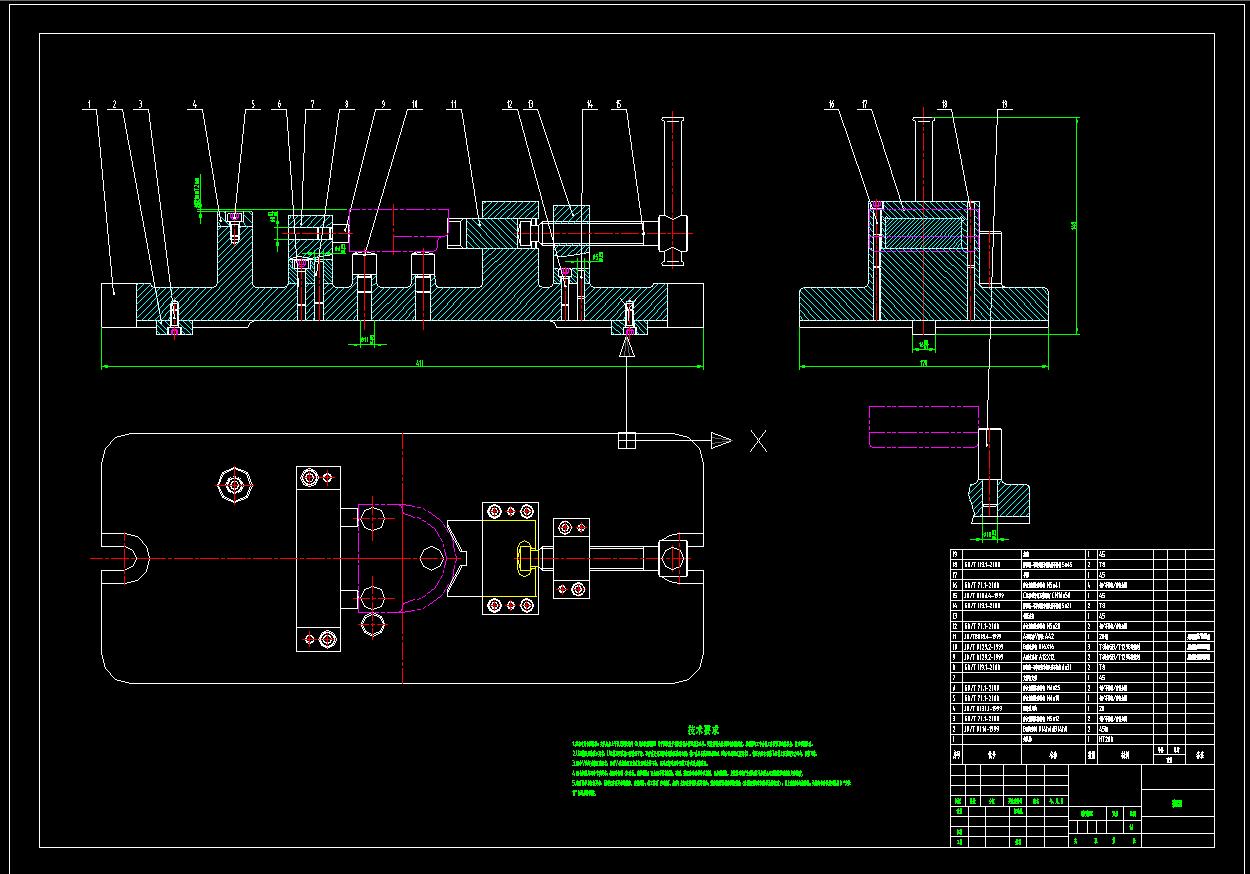This screenshot has width=1250, height=874.
Task: Click the X view direction marker
Action: pyautogui.click(x=759, y=440)
